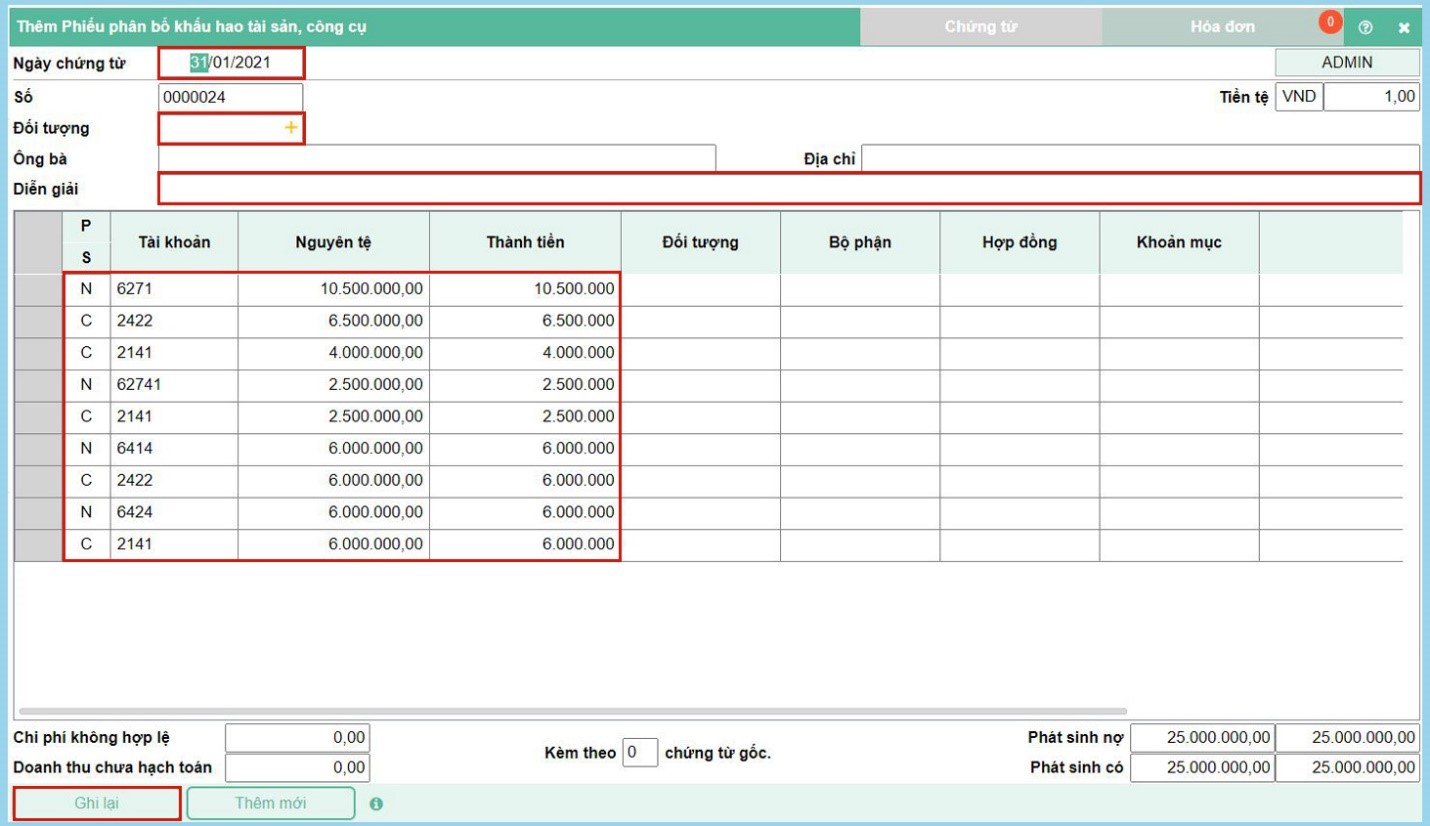The height and width of the screenshot is (826, 1430).
Task: Click the red notification badge
Action: coord(1330,22)
